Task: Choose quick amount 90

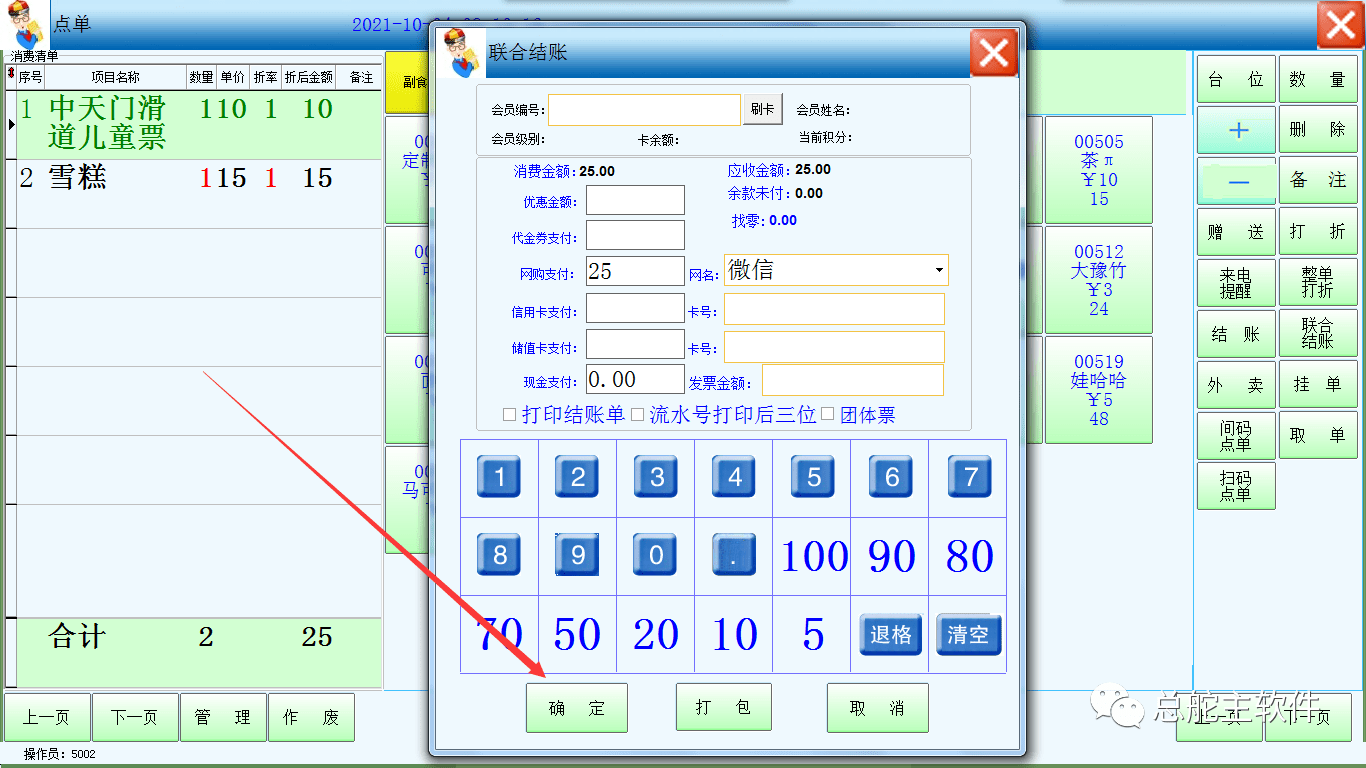Action: 891,556
